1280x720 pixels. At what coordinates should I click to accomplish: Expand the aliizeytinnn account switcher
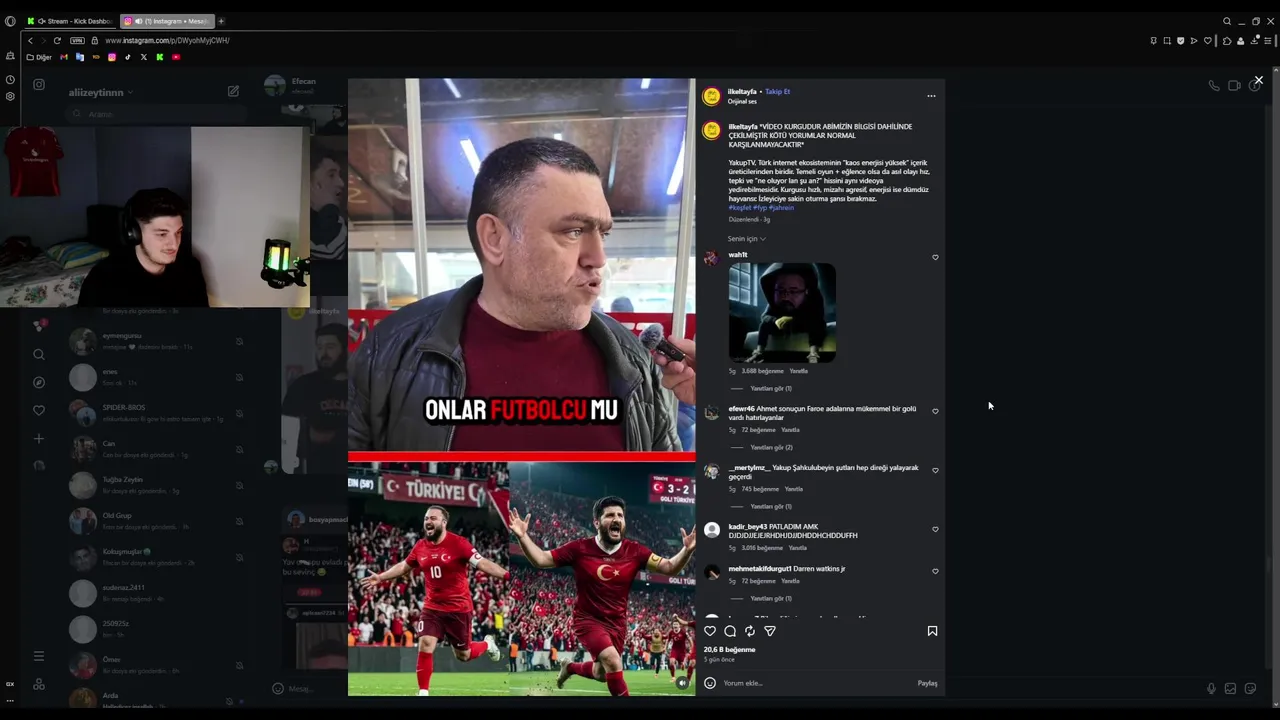pos(100,92)
